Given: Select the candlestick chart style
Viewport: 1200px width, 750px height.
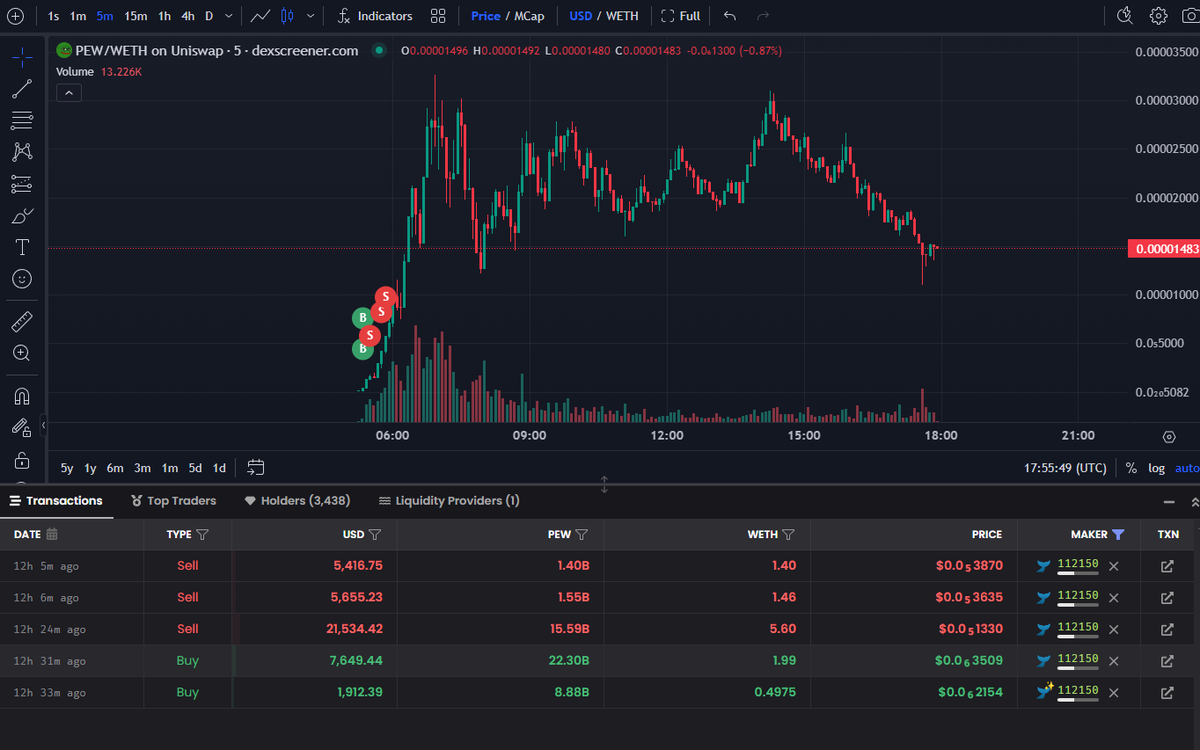Looking at the screenshot, I should pyautogui.click(x=288, y=16).
